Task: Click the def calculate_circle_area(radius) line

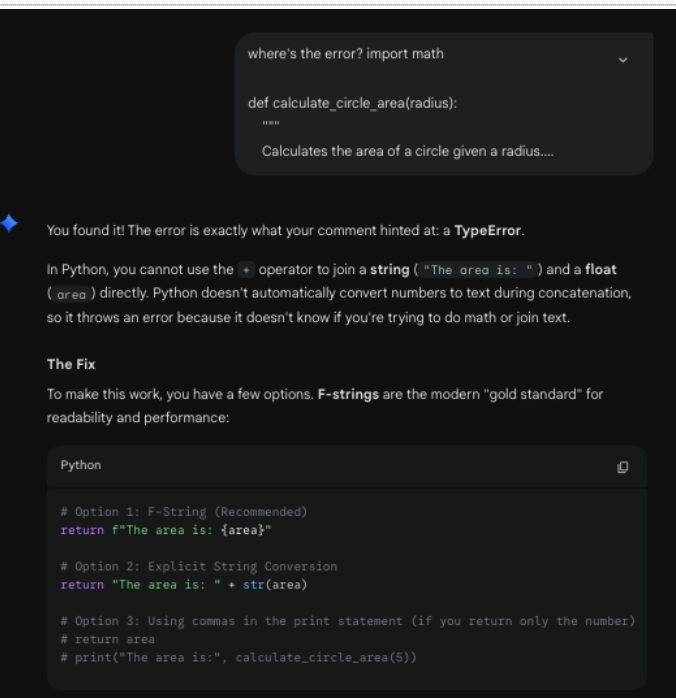Action: pyautogui.click(x=352, y=103)
